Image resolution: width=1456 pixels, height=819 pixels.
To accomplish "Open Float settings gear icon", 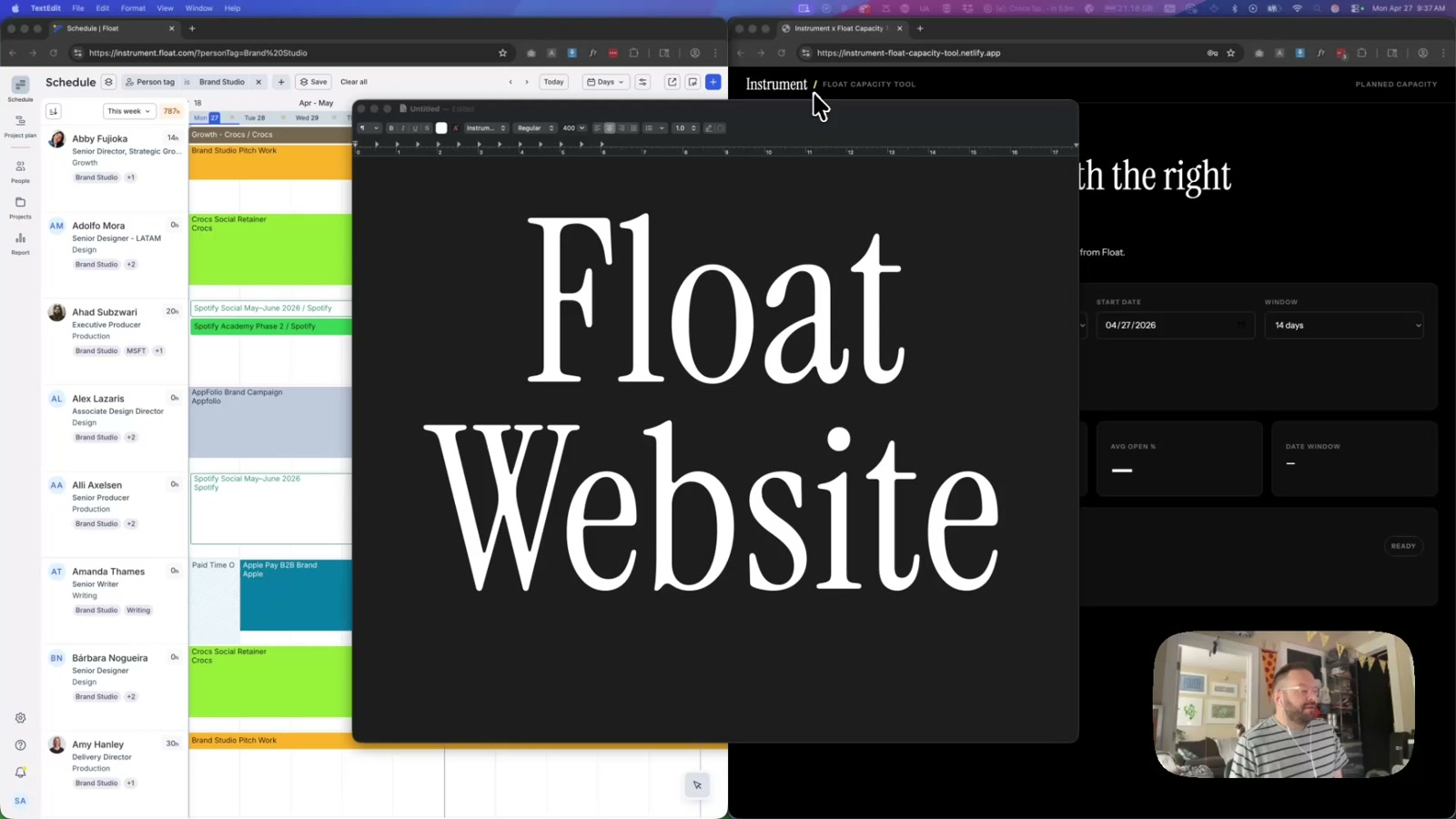I will tap(20, 718).
